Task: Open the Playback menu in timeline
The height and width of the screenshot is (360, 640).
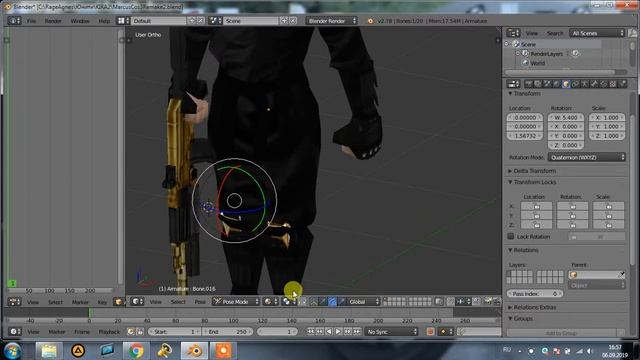Action: click(x=109, y=332)
